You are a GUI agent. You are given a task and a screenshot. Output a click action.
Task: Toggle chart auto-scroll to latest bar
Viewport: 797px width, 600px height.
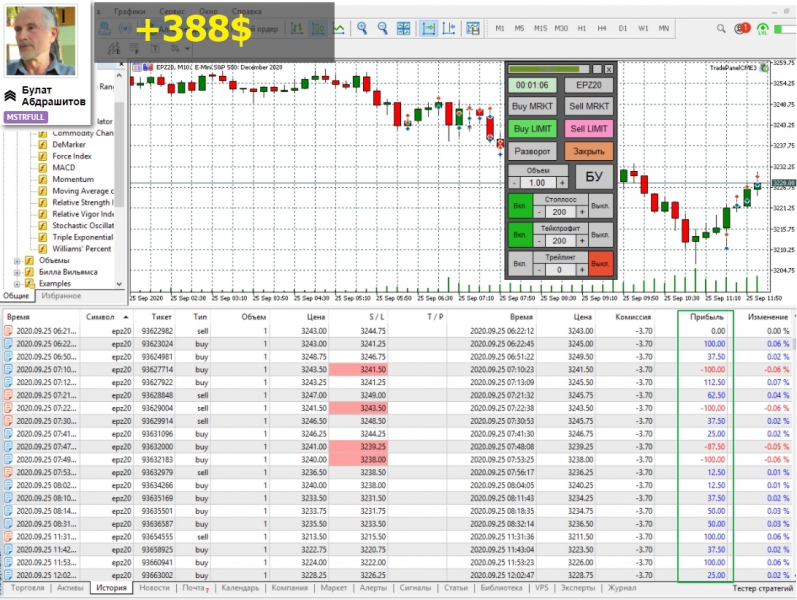pos(428,28)
